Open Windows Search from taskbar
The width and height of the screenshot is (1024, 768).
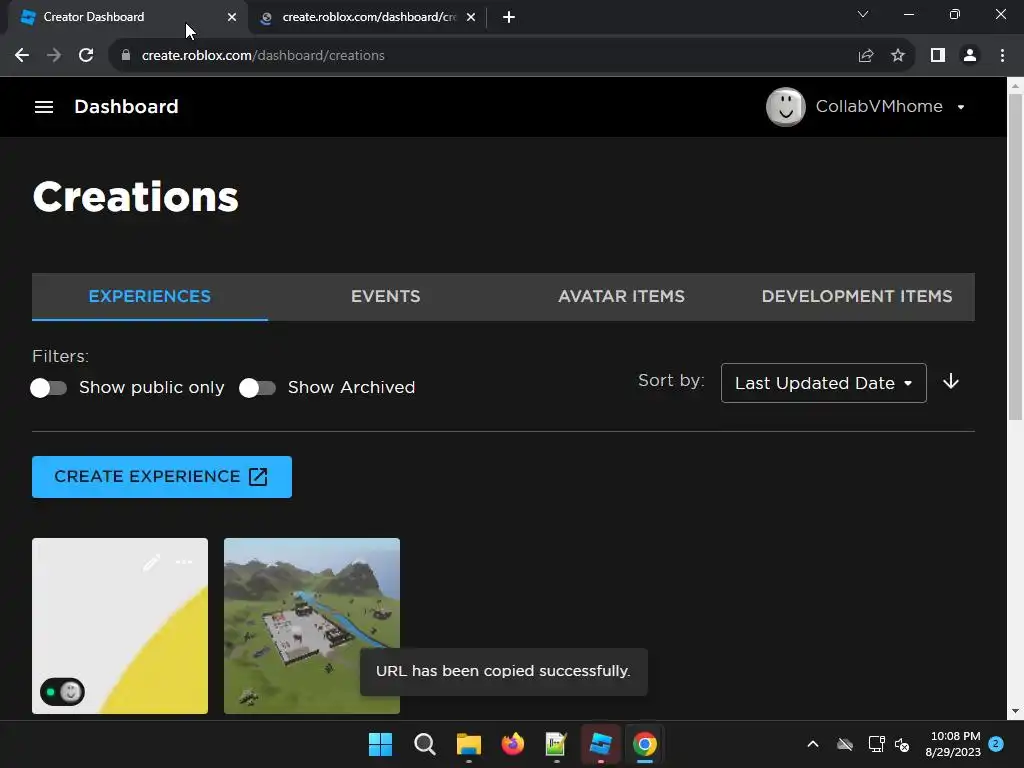[x=424, y=744]
